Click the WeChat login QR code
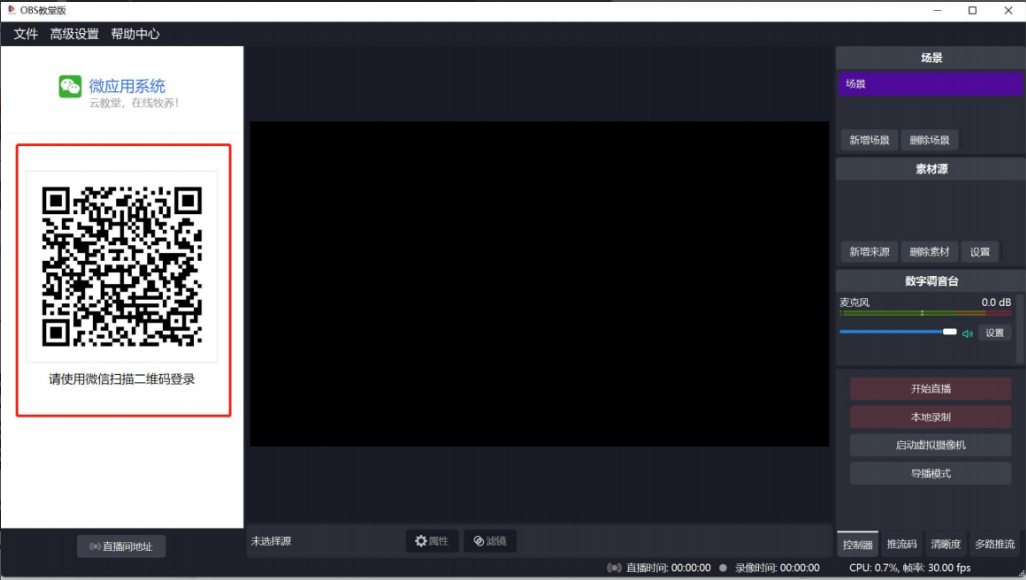This screenshot has height=580, width=1026. pos(123,262)
